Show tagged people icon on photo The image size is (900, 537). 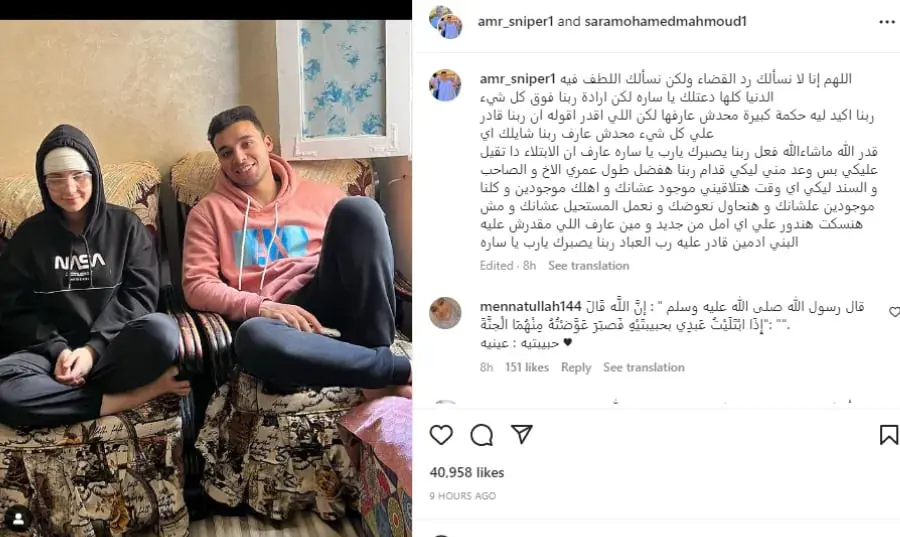tap(18, 519)
